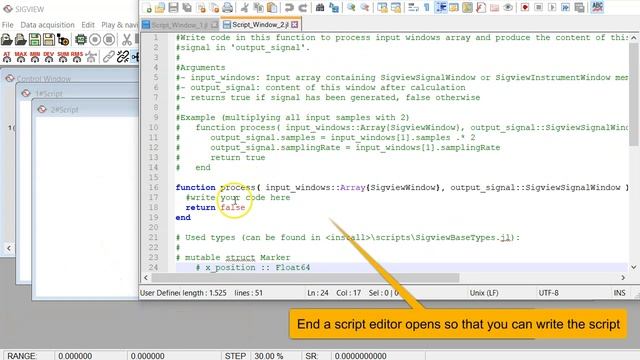Zoom out of the script text
The height and width of the screenshot is (360, 640).
365,7
